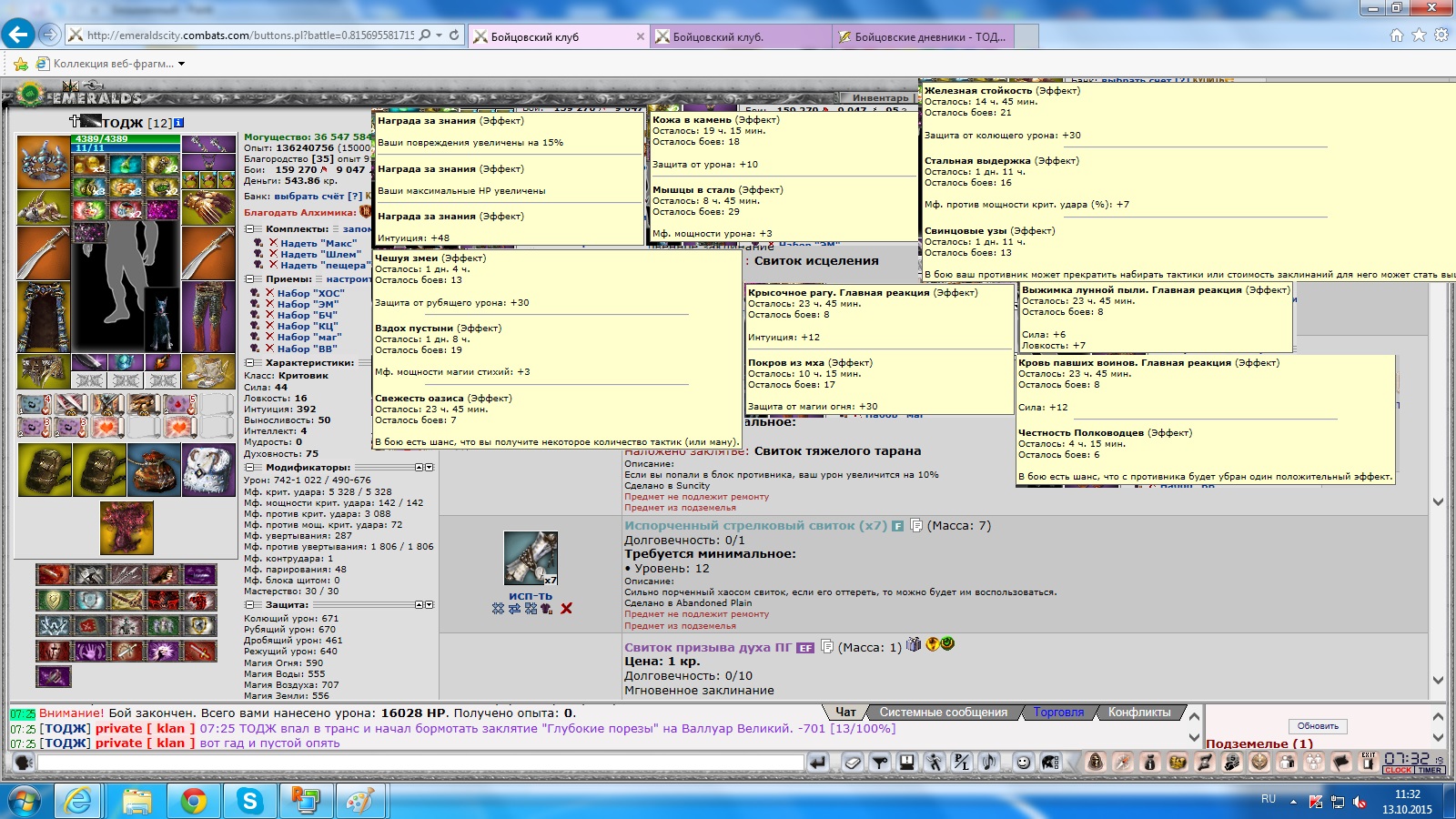Click the up arrow of Защита section
This screenshot has width=1456, height=819.
pyautogui.click(x=419, y=604)
